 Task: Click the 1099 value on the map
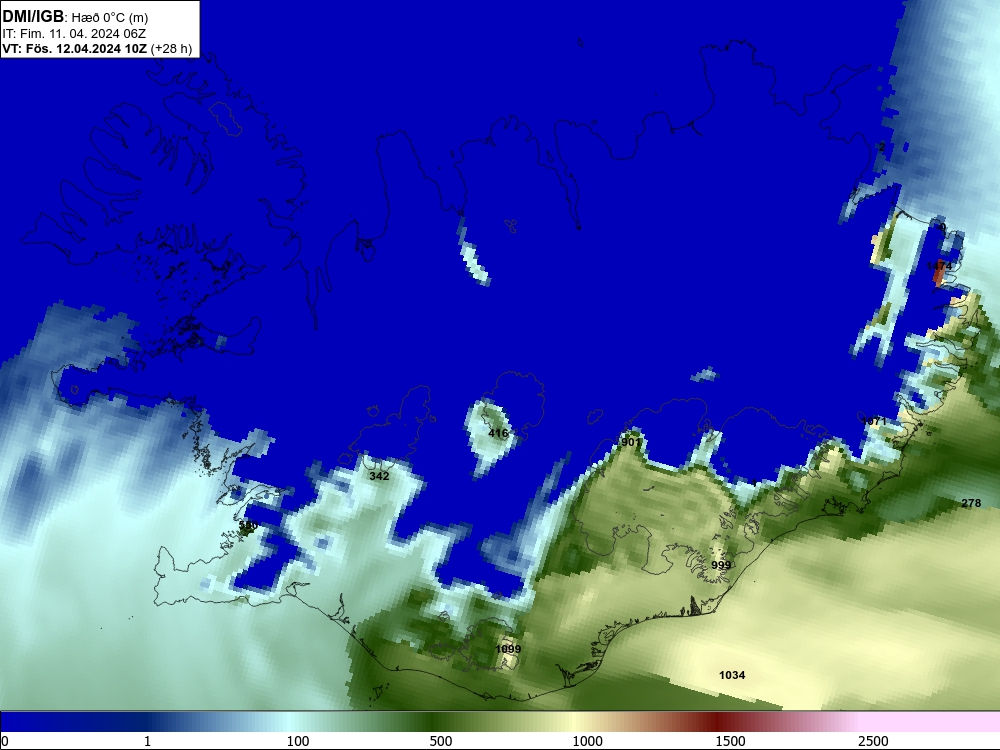tap(508, 649)
